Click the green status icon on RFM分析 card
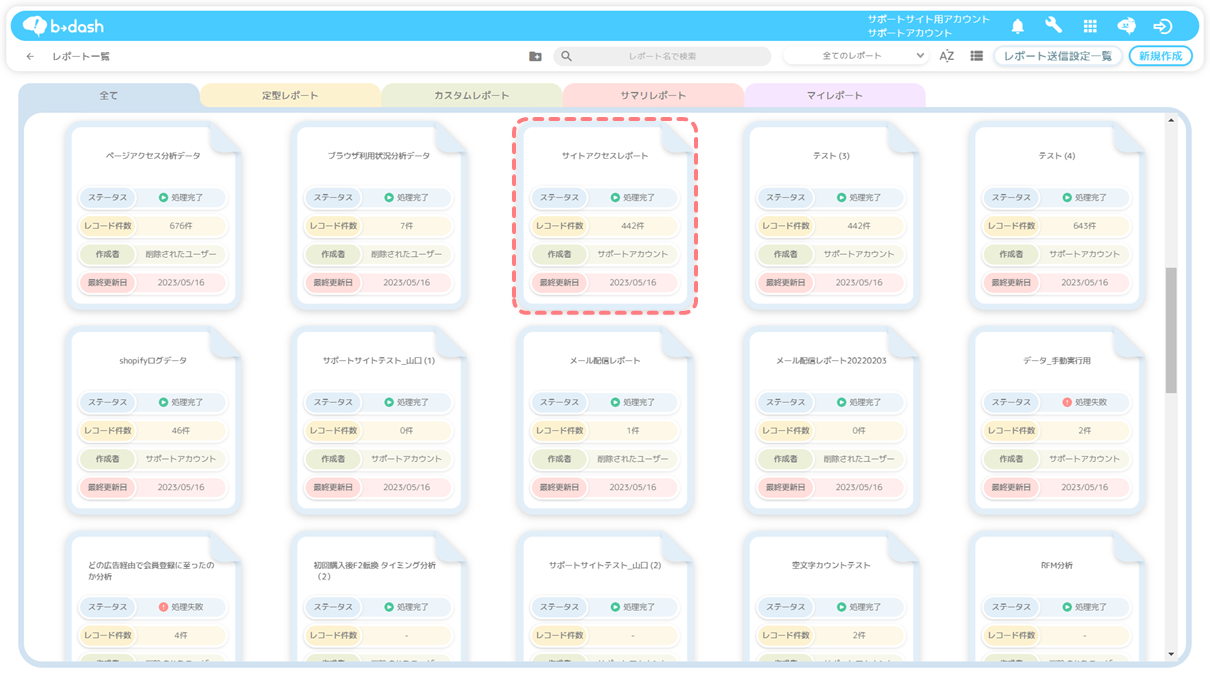1210x680 pixels. click(1067, 607)
